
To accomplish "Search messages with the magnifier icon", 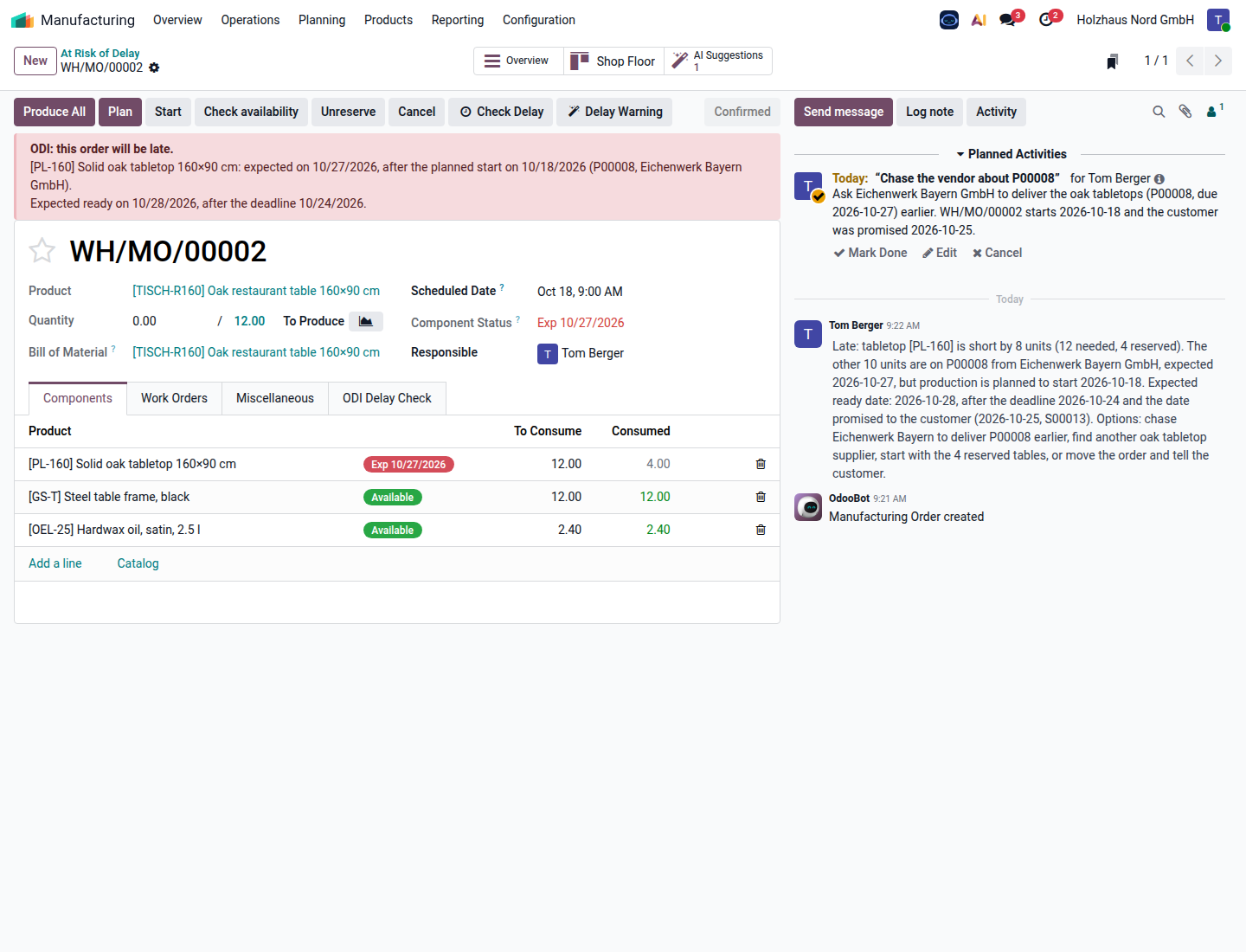I will click(x=1159, y=112).
